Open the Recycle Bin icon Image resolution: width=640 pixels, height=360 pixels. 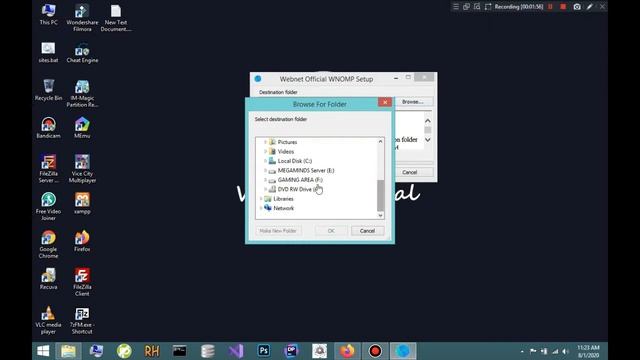[x=48, y=90]
